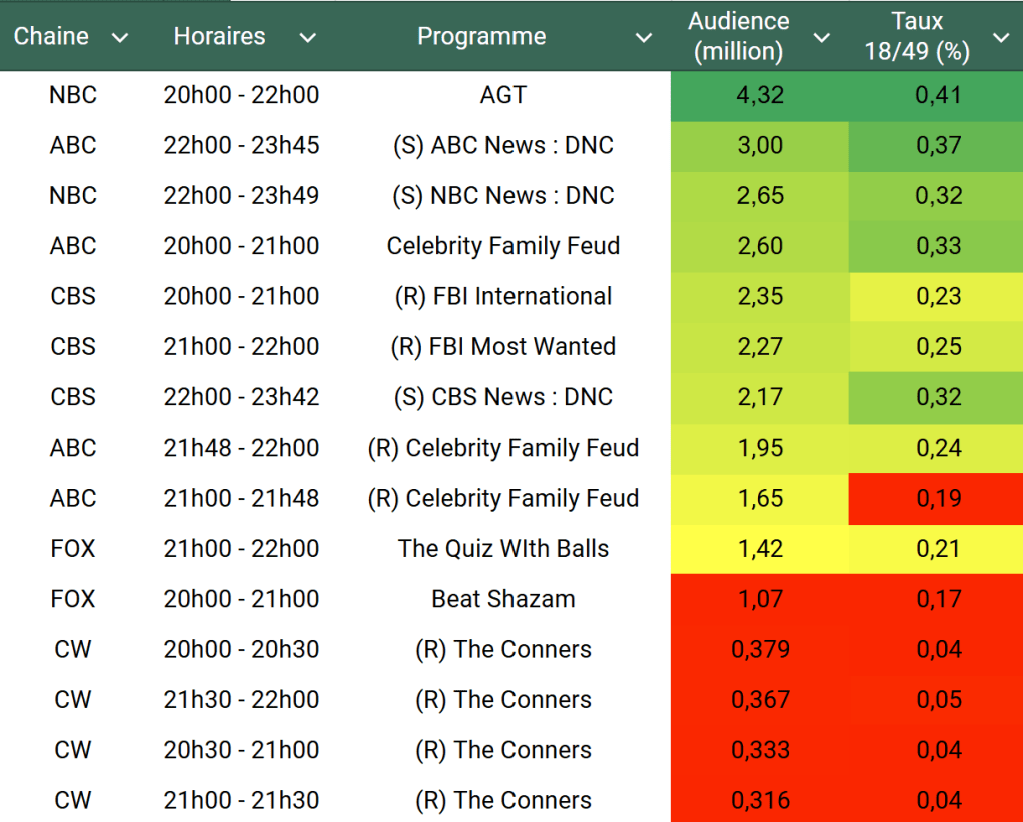This screenshot has height=822, width=1023.
Task: Select the (S) CBS News : DNC cell
Action: coord(503,397)
